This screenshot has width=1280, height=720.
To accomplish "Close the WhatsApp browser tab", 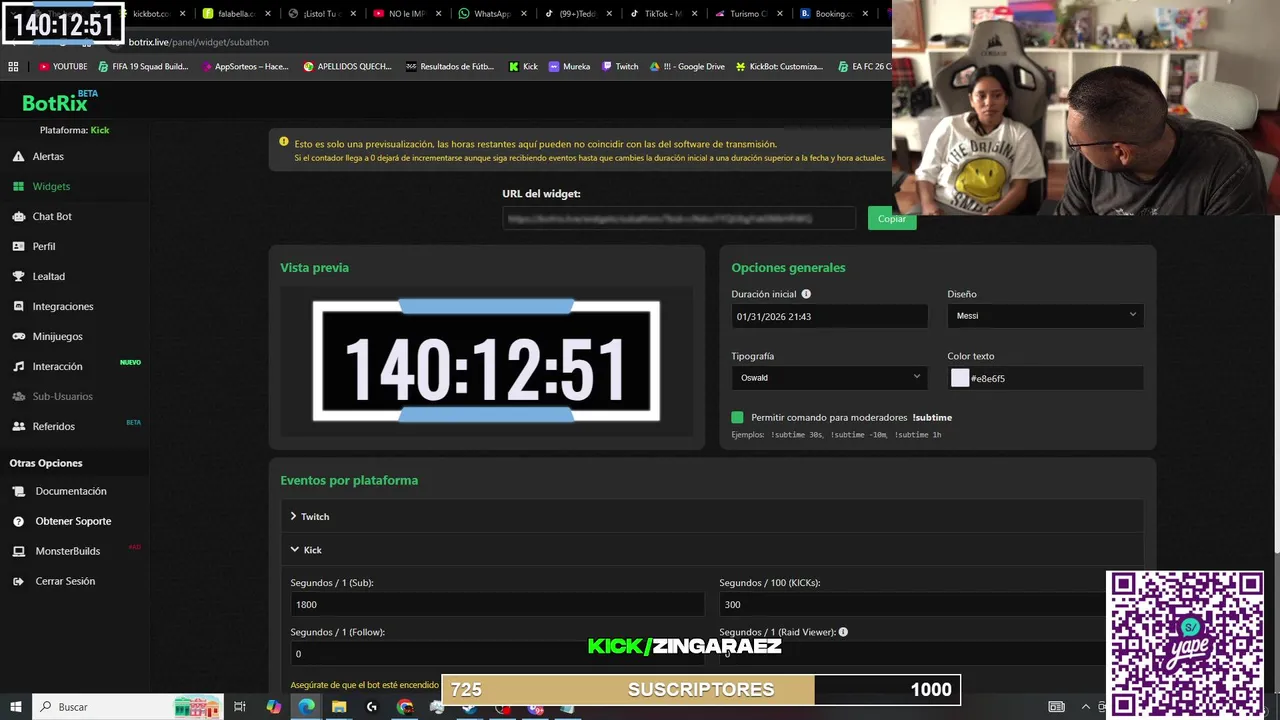I will click(524, 14).
